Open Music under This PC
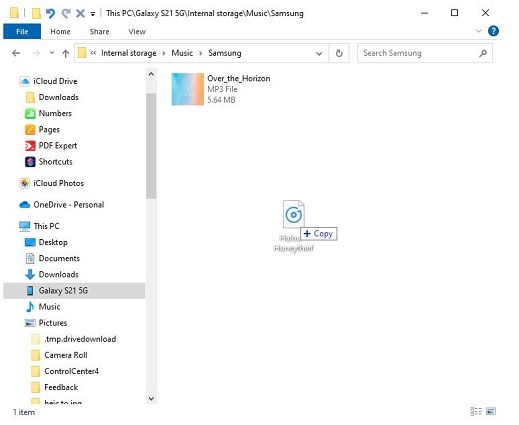519x425 pixels. click(49, 307)
